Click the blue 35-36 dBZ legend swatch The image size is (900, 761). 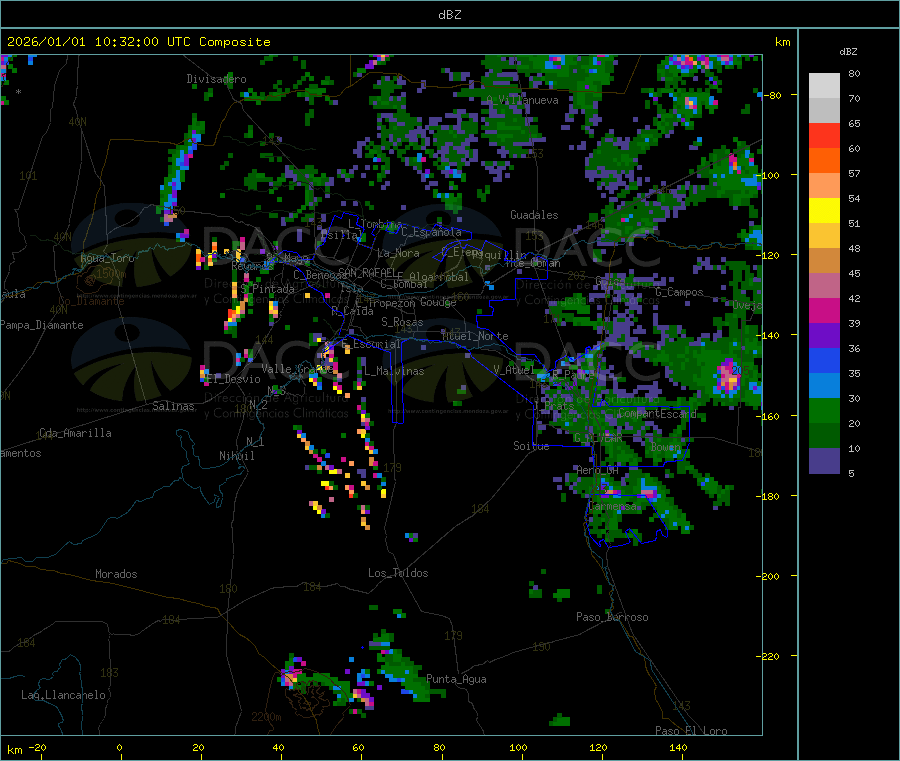pos(824,360)
